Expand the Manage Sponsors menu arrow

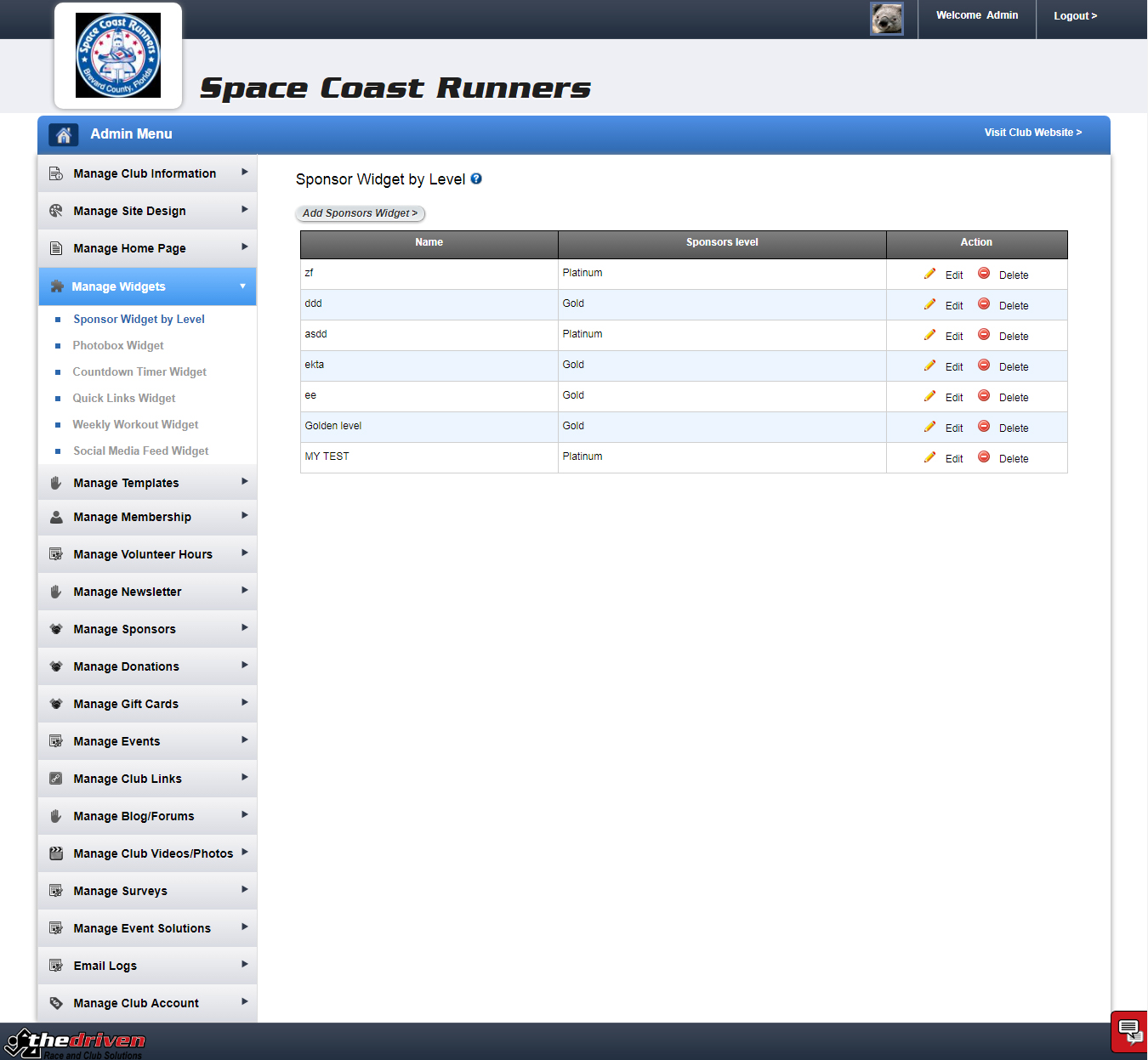click(x=244, y=628)
